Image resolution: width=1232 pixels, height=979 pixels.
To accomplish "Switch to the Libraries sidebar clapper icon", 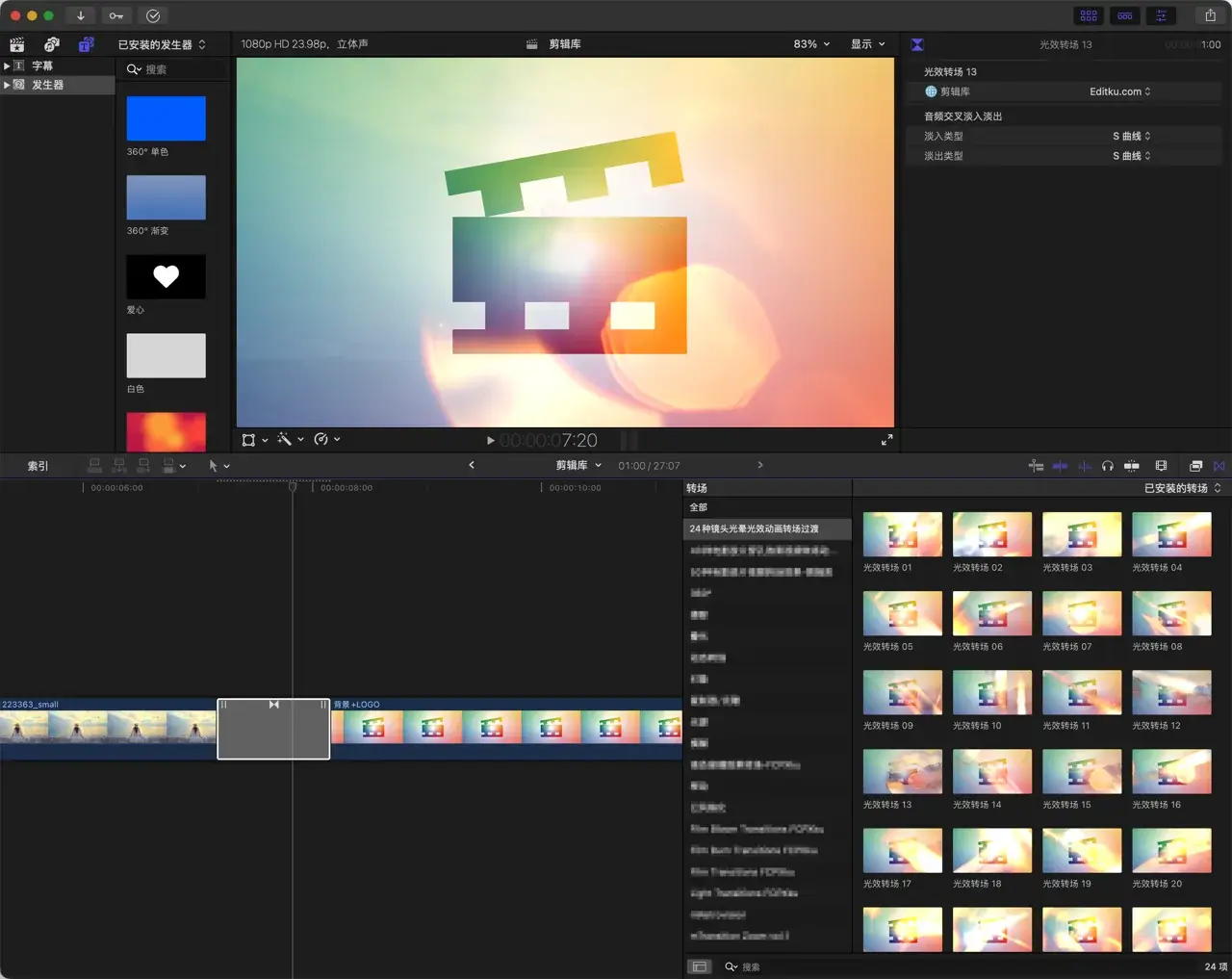I will point(17,44).
